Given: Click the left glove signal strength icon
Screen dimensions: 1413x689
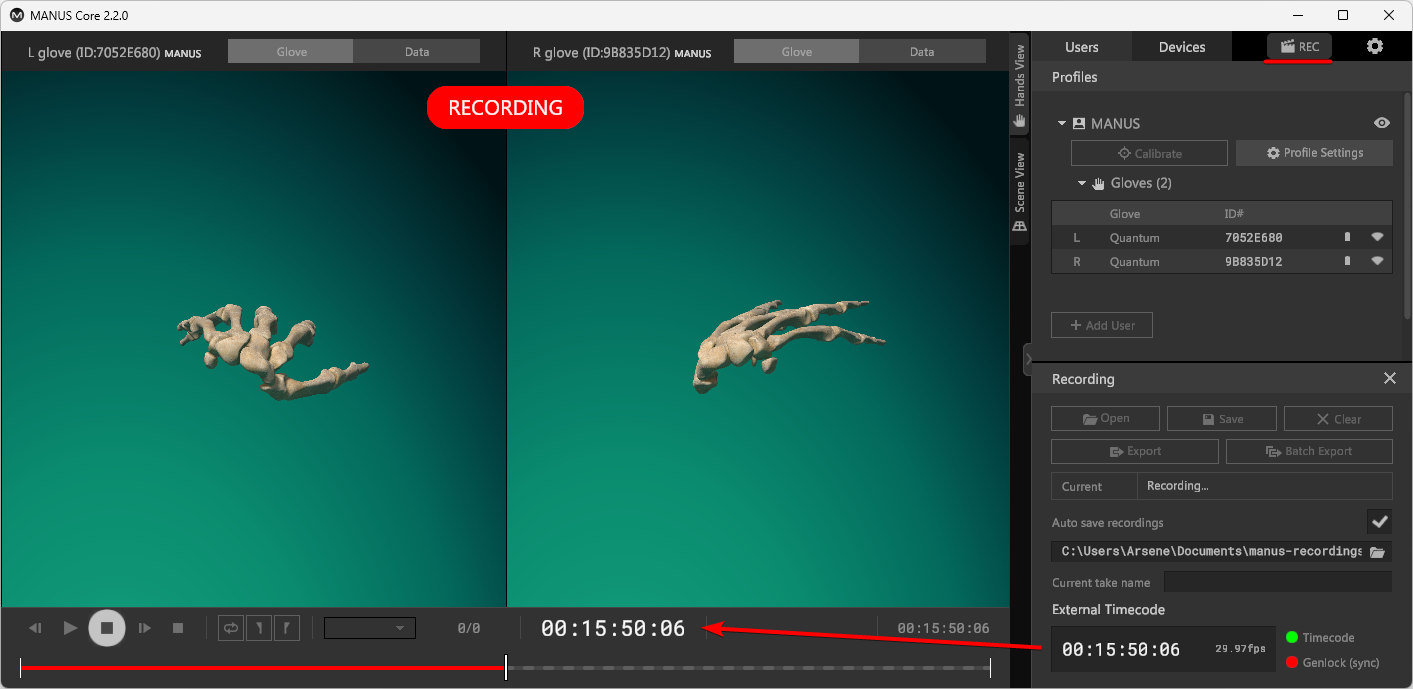Looking at the screenshot, I should [1377, 237].
